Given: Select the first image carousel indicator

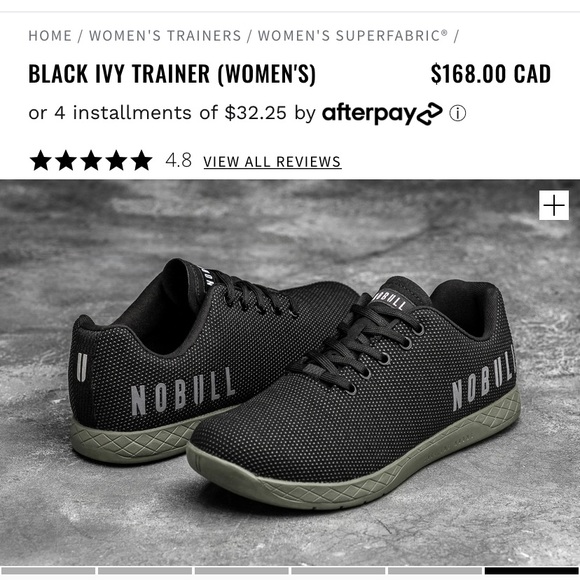Looking at the screenshot, I should (48, 571).
